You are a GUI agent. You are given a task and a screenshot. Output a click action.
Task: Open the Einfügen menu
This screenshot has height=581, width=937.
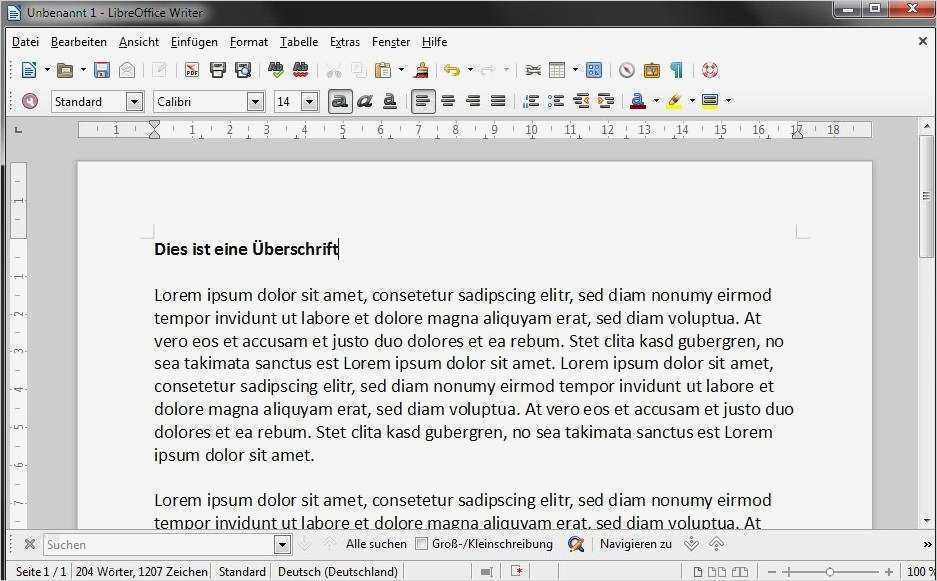click(x=194, y=42)
